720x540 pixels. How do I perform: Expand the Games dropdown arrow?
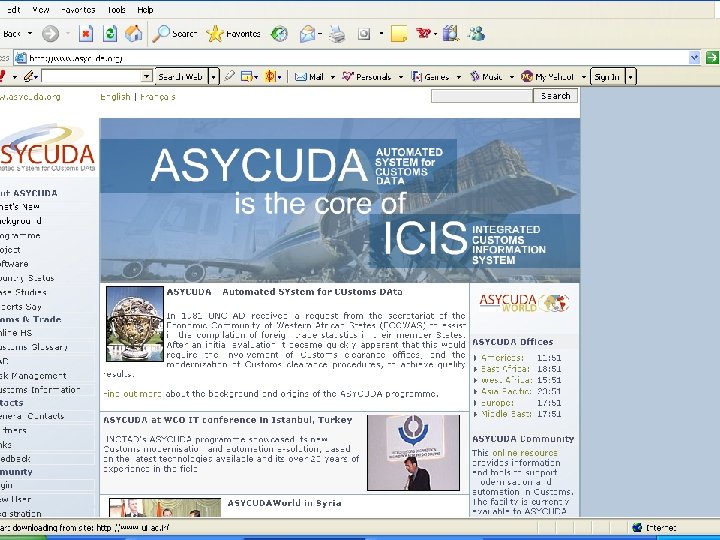(x=458, y=77)
